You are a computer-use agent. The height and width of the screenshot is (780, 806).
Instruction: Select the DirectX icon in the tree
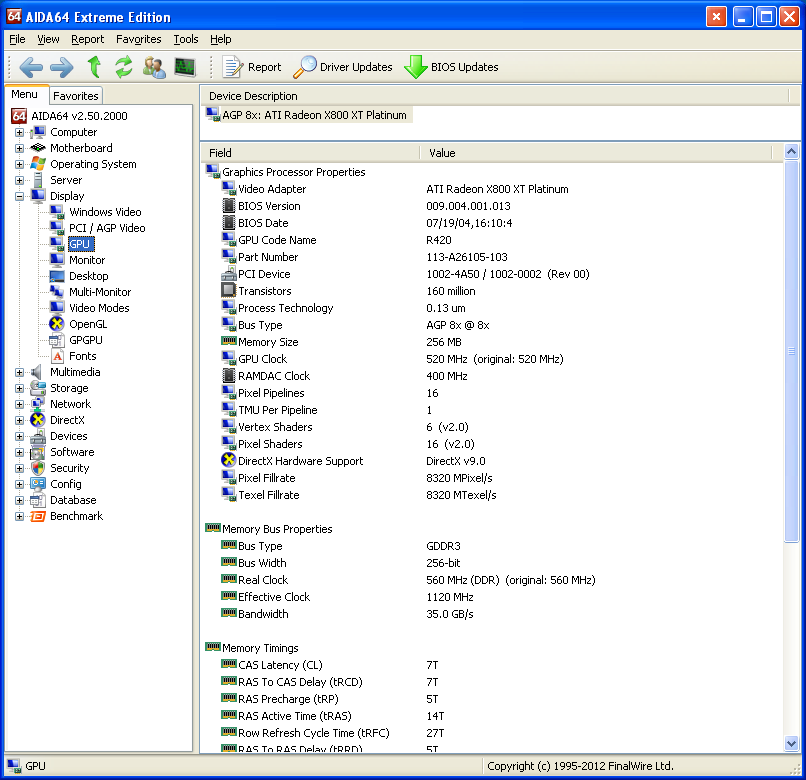click(38, 420)
